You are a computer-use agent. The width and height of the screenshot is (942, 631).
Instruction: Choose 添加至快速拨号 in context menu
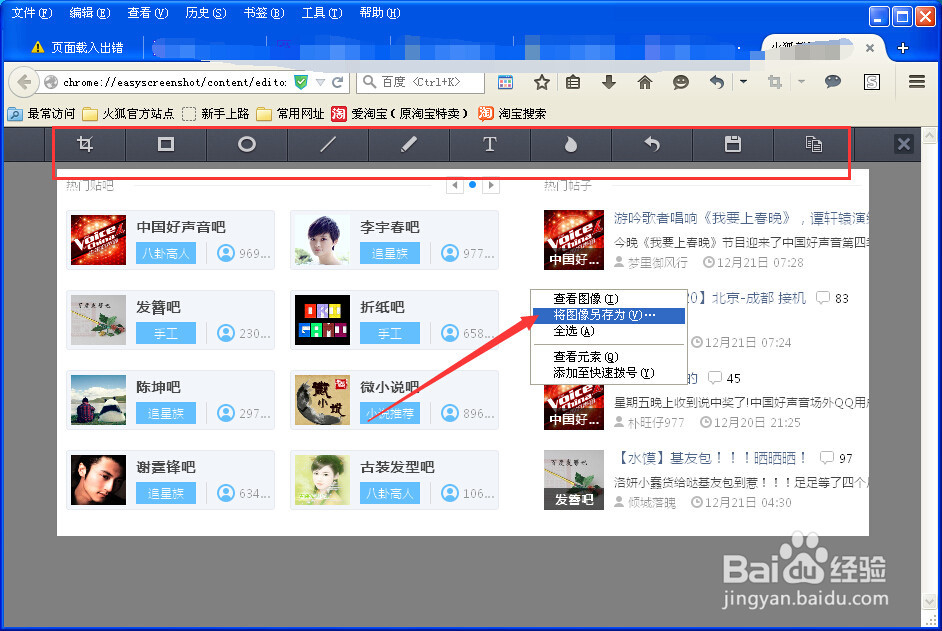608,373
